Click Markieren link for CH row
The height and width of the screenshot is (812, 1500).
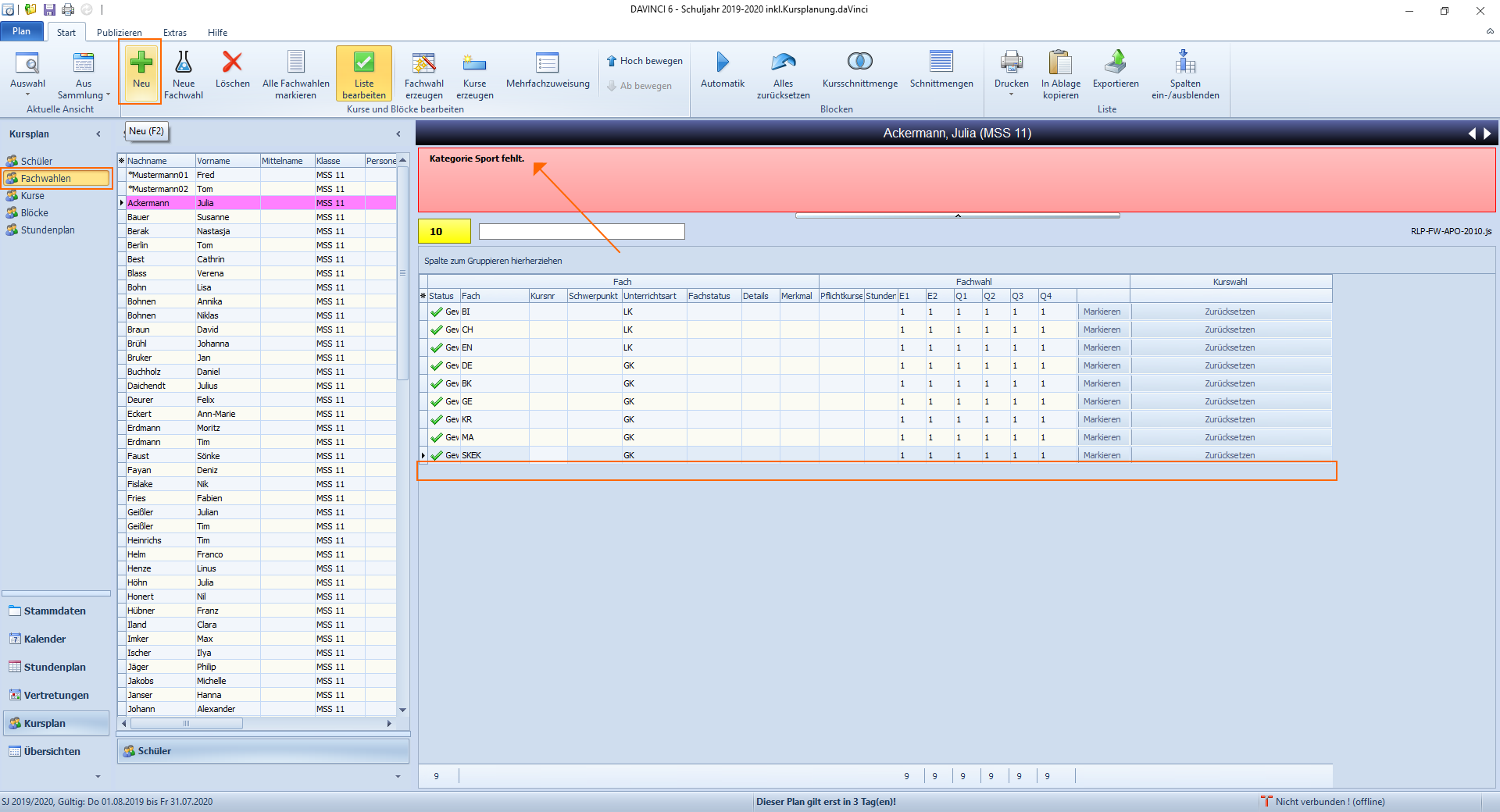tap(1102, 329)
